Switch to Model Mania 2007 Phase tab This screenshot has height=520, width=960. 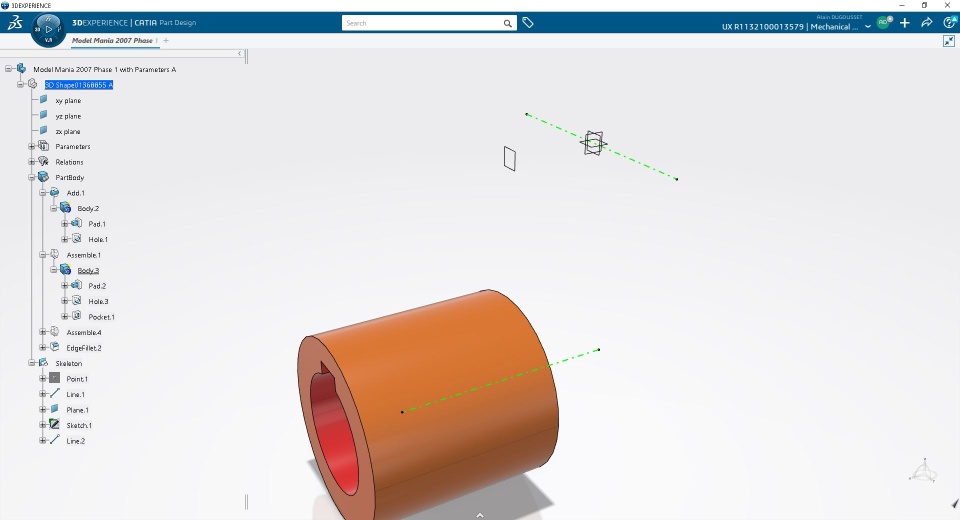(113, 40)
